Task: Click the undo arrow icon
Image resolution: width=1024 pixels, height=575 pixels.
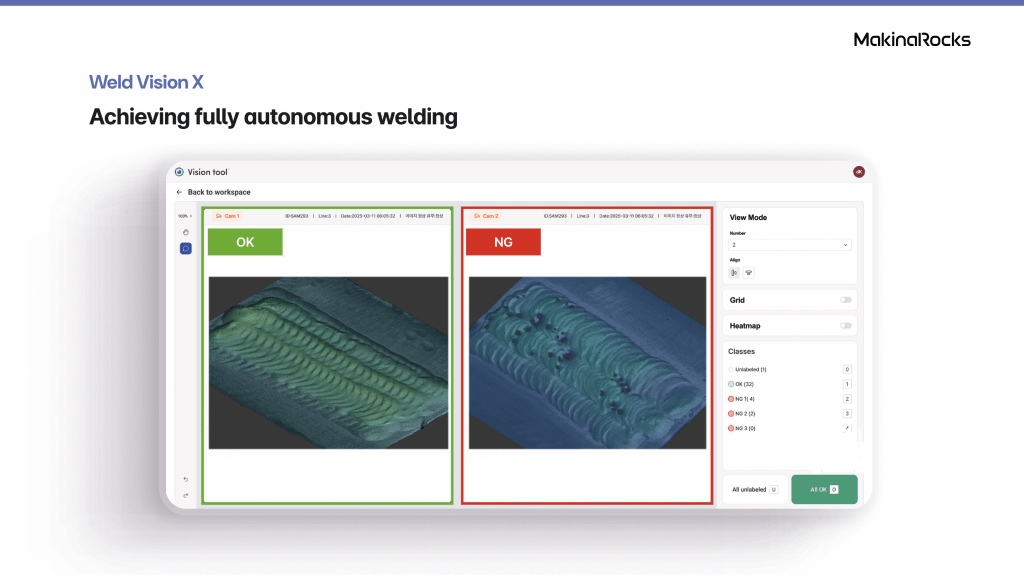Action: point(185,480)
